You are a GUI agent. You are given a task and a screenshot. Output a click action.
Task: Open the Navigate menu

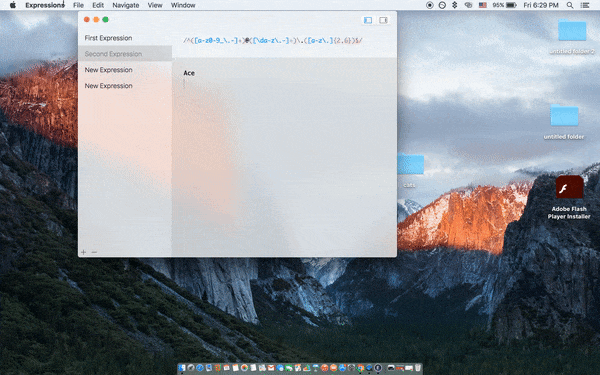coord(126,5)
